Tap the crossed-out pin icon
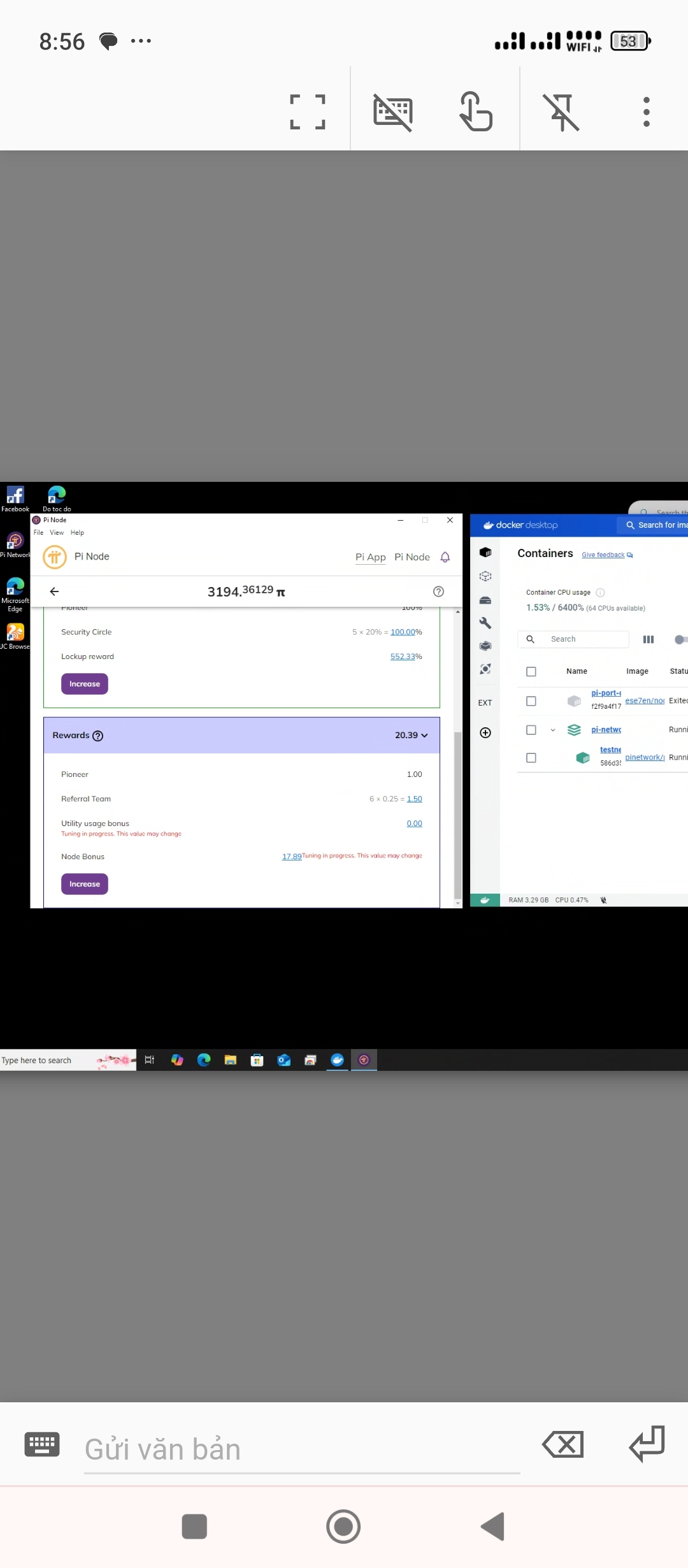 coord(561,112)
